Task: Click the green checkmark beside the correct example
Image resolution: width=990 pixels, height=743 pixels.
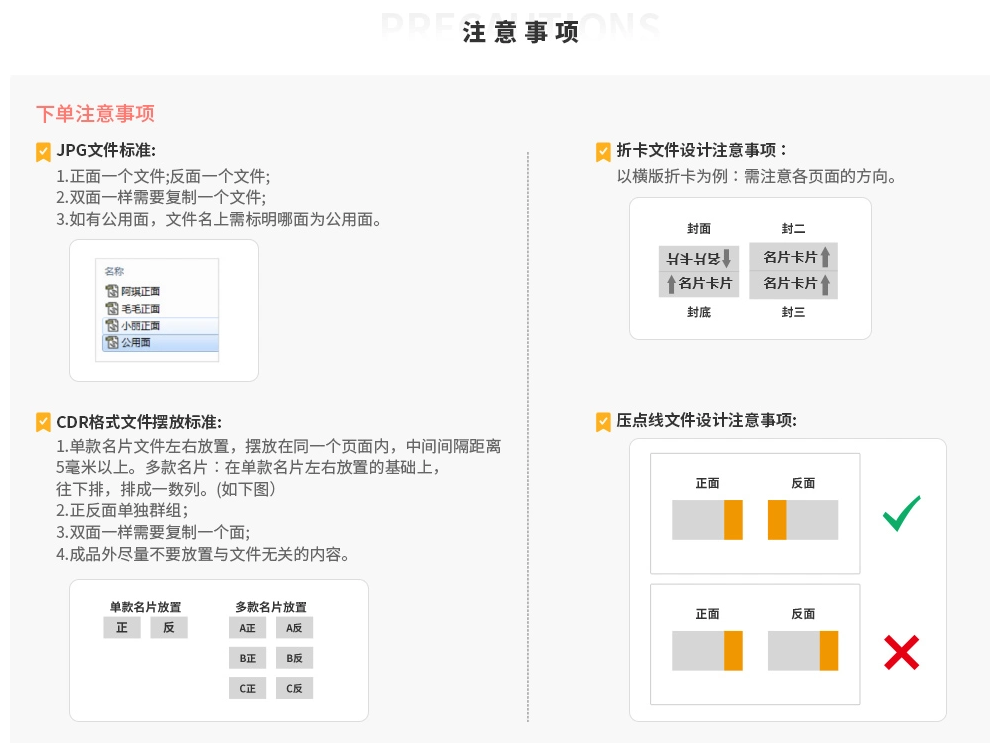Action: coord(902,513)
